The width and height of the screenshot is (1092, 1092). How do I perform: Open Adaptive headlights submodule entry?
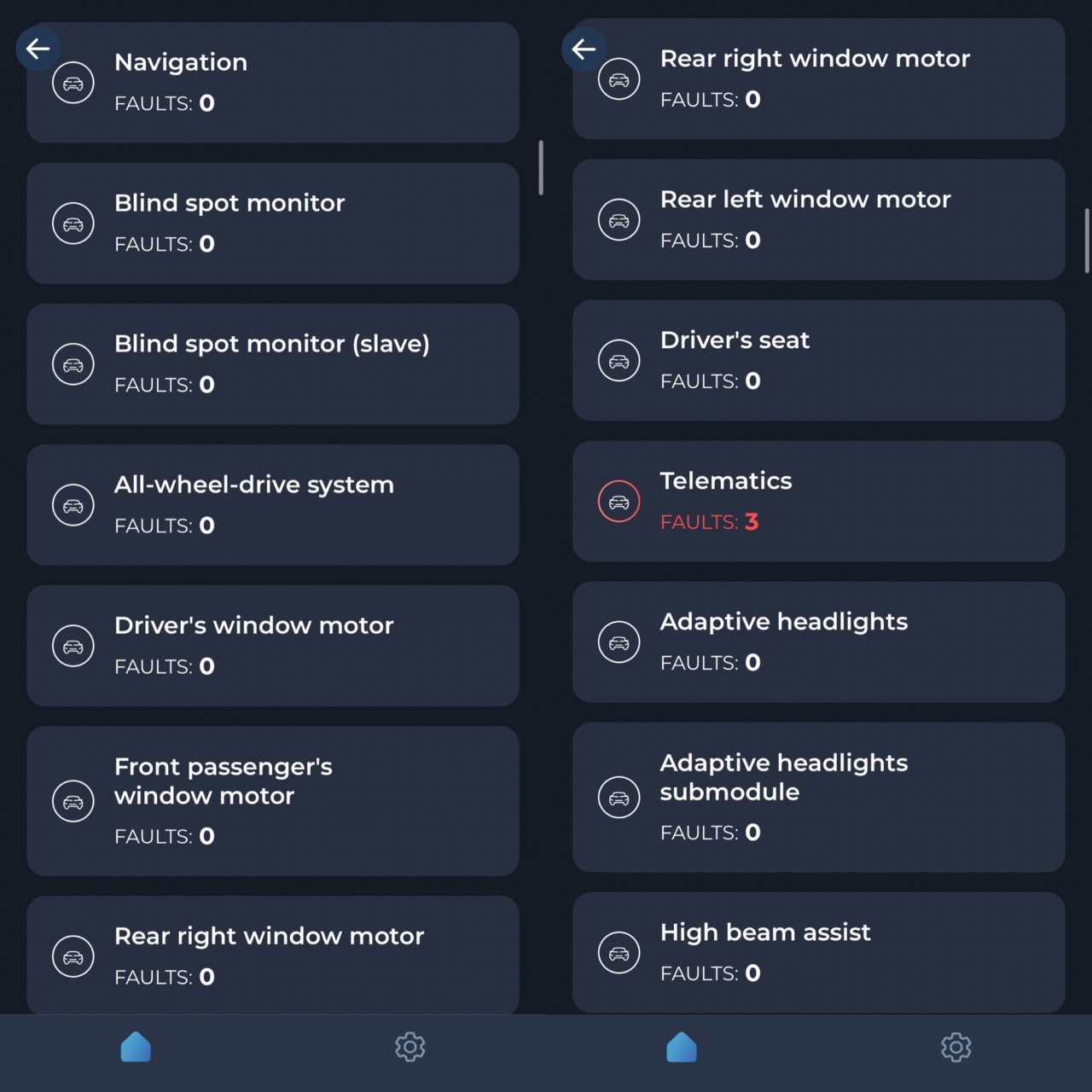click(819, 798)
